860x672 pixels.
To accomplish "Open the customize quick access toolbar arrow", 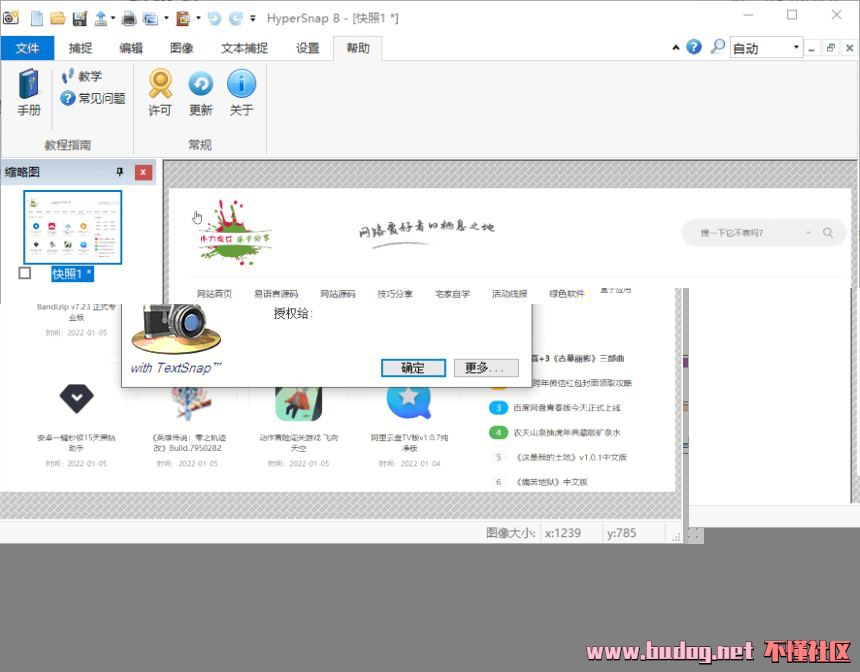I will (253, 18).
